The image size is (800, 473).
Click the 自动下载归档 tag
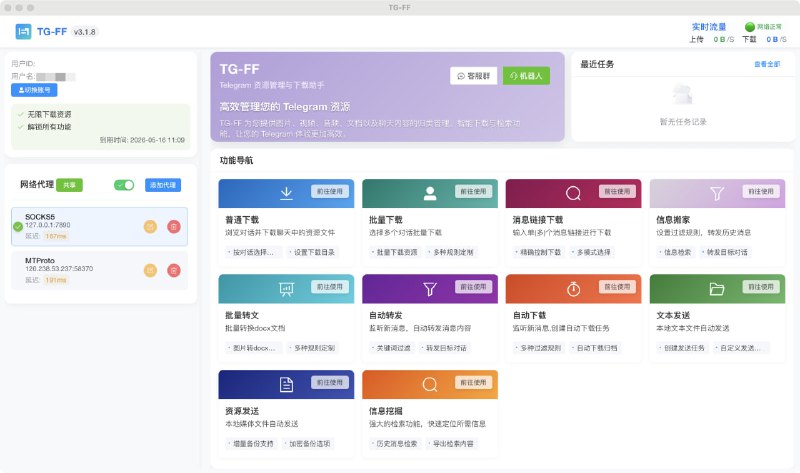[595, 348]
